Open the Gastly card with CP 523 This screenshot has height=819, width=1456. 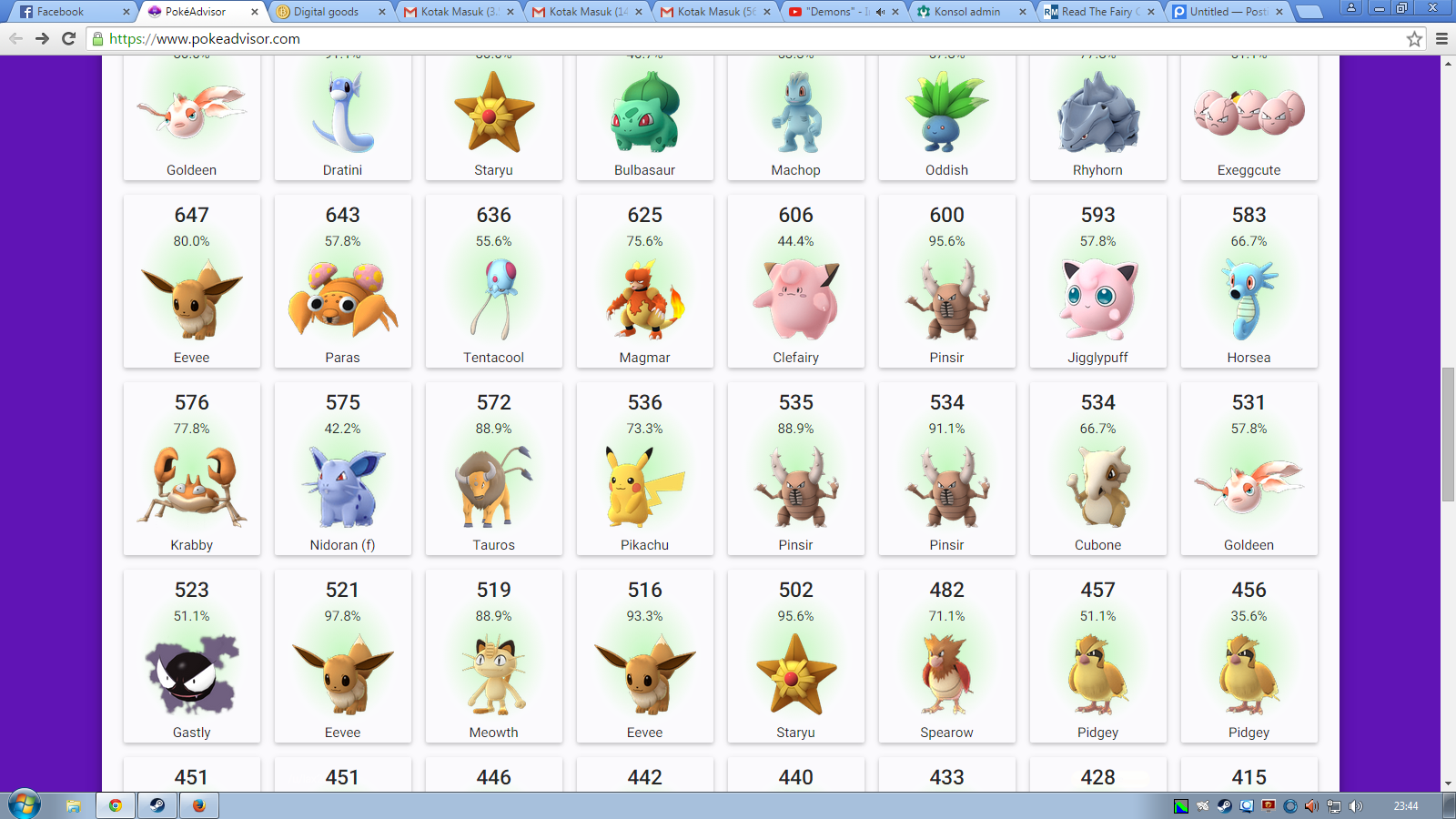point(192,657)
